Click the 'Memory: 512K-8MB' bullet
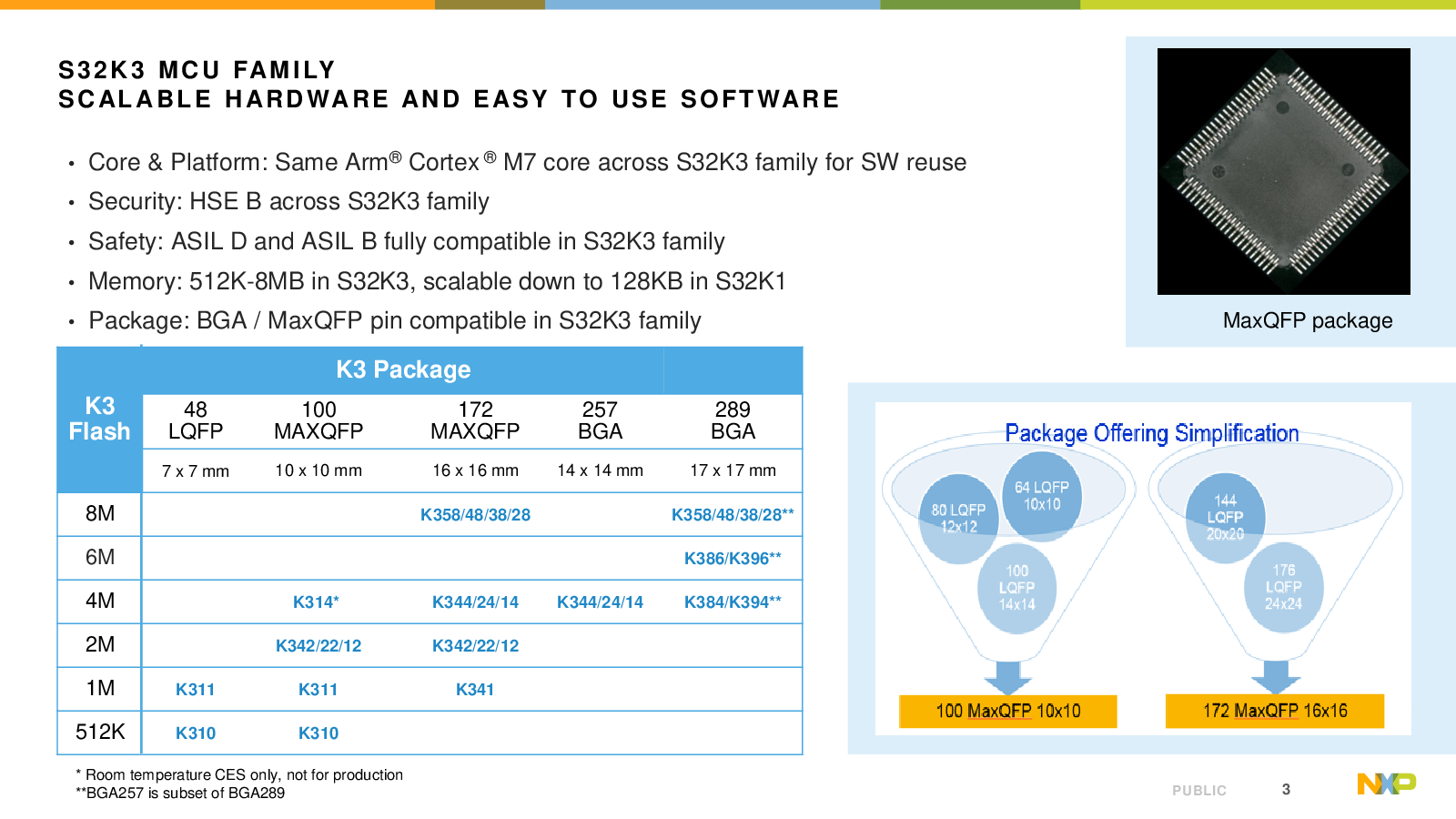 click(x=437, y=281)
